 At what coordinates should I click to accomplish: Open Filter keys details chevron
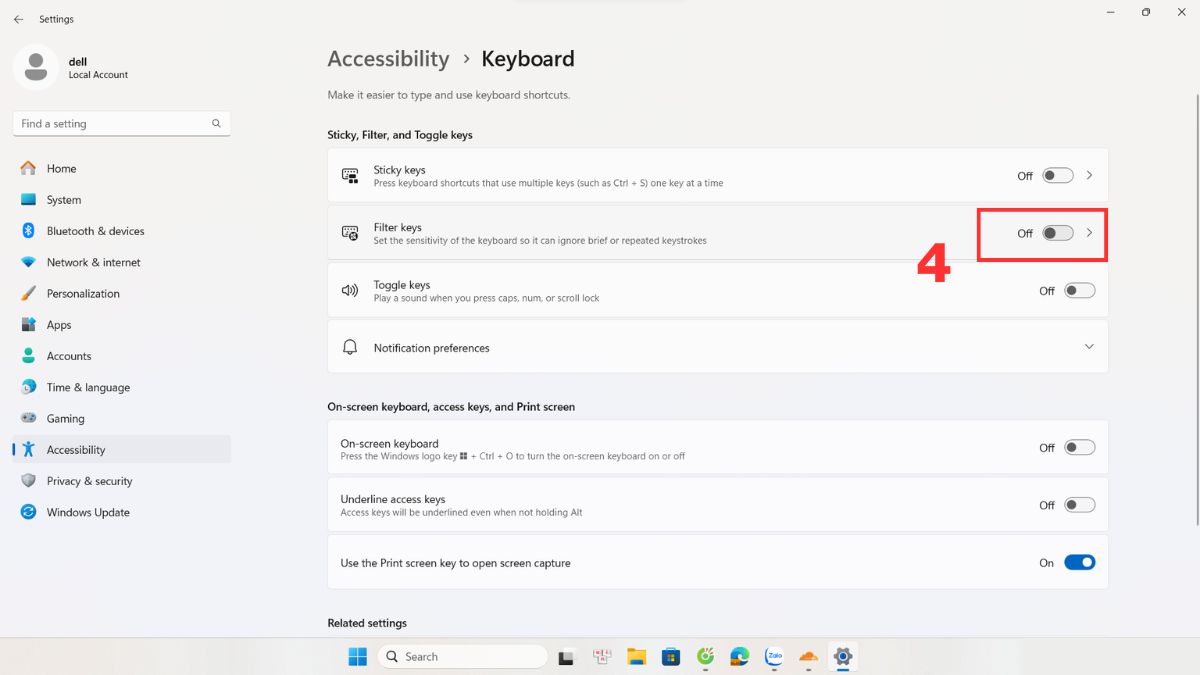click(x=1089, y=233)
